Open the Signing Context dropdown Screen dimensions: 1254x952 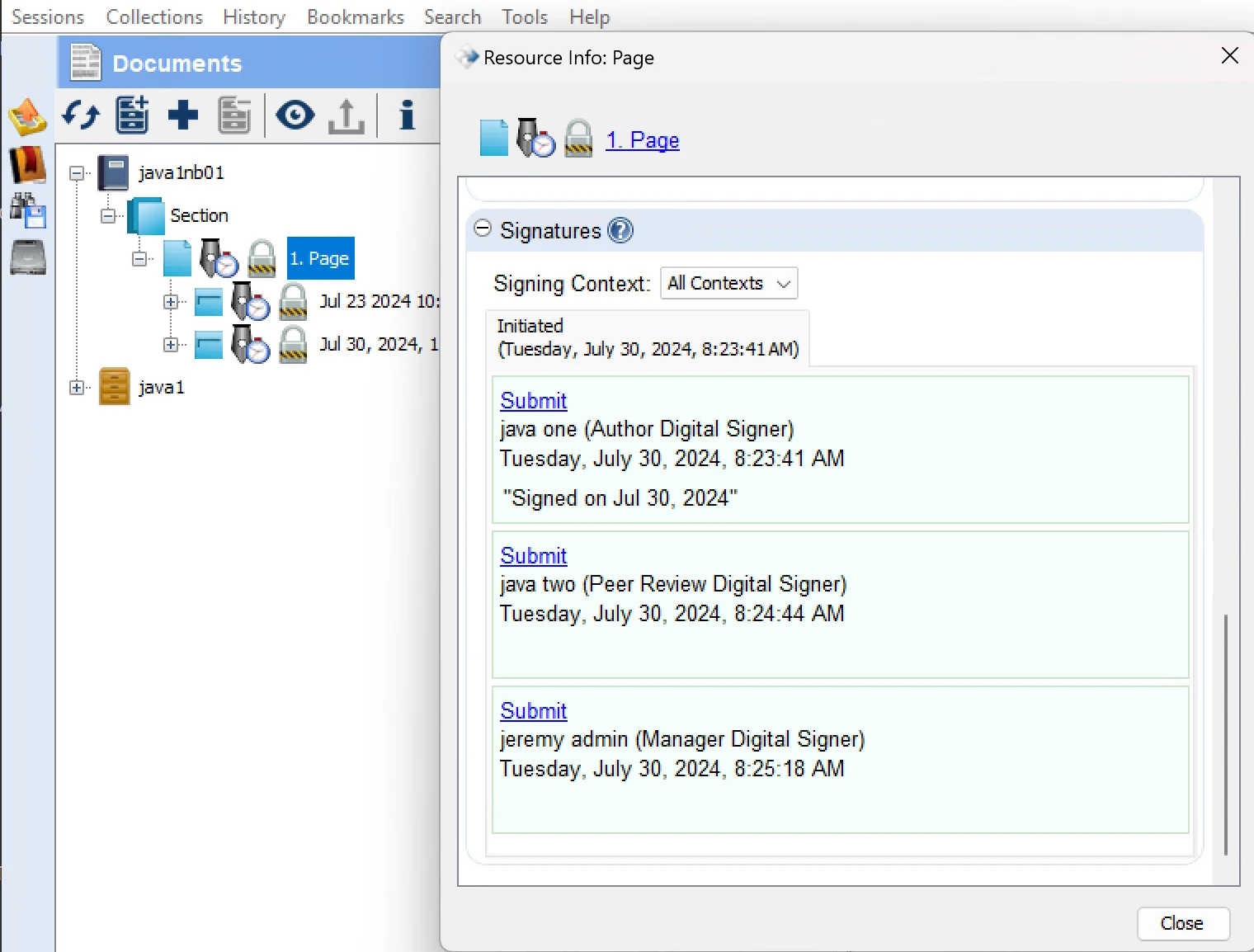tap(728, 284)
